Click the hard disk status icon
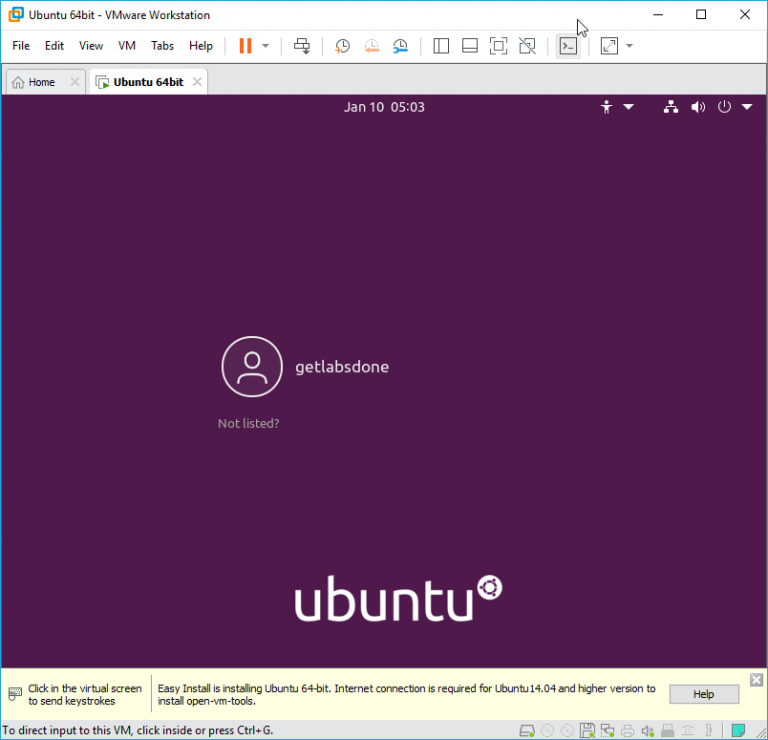This screenshot has height=740, width=768. (527, 731)
